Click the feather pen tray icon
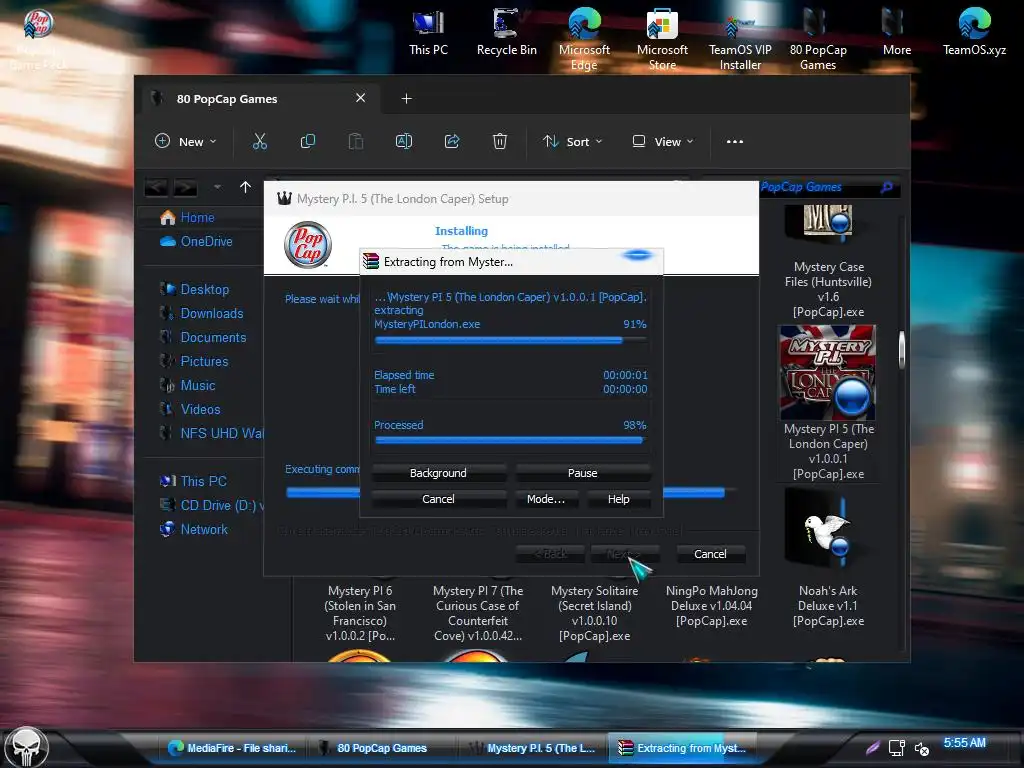This screenshot has width=1024, height=768. click(872, 748)
